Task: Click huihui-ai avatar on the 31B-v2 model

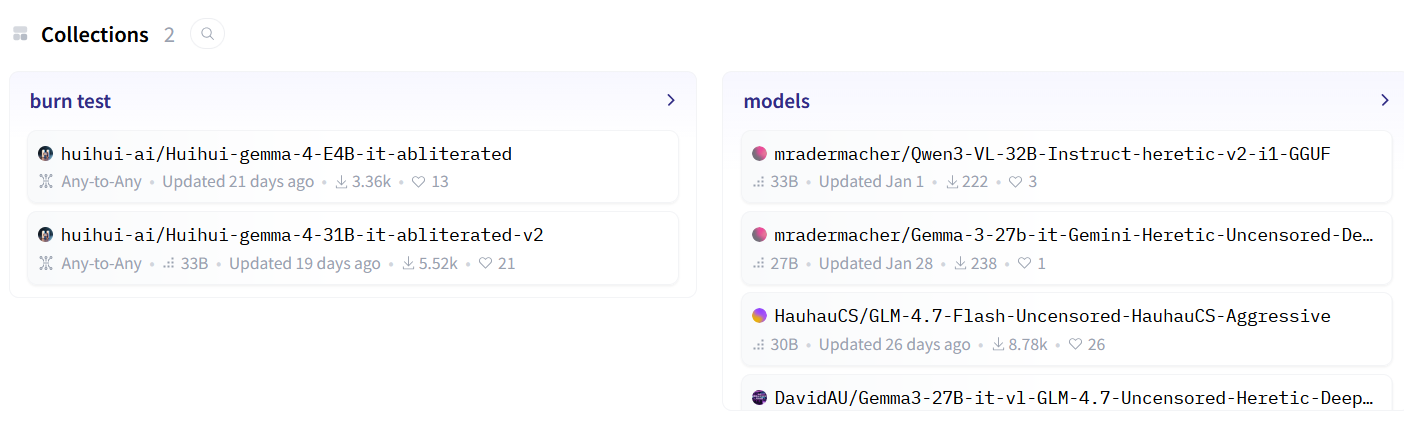Action: (45, 235)
